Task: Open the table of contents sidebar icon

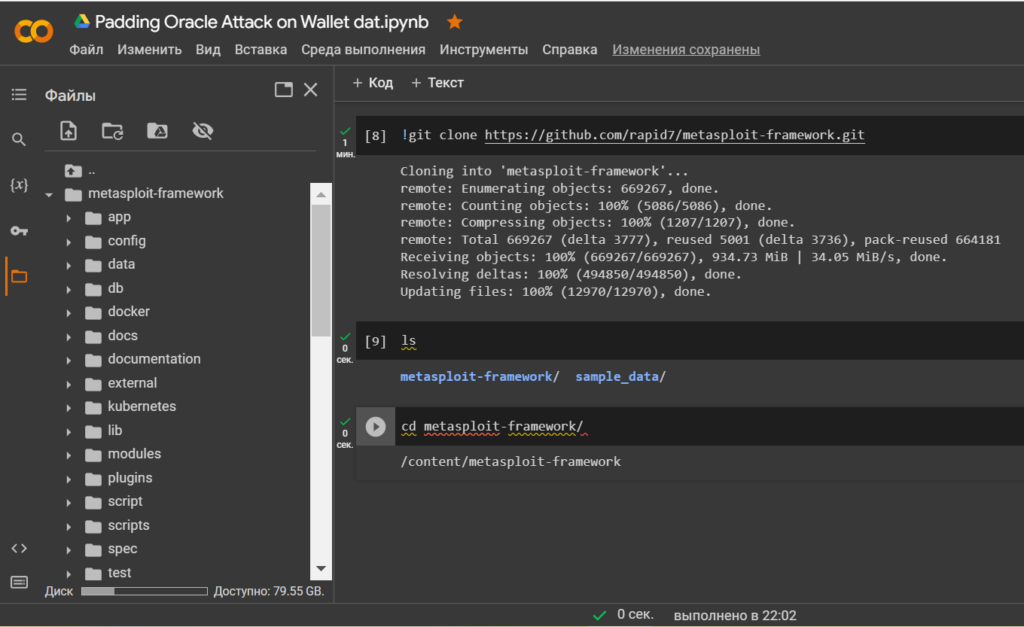Action: point(19,95)
